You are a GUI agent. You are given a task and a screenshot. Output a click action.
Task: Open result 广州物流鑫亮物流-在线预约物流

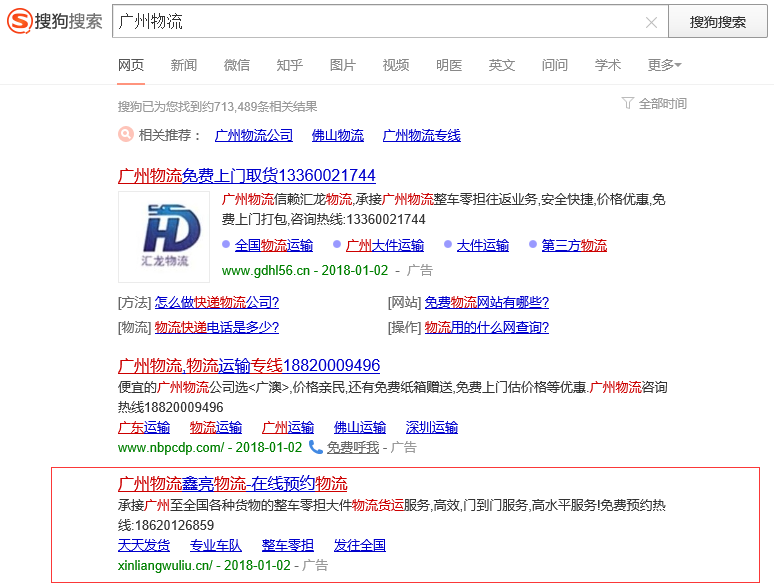coord(232,484)
